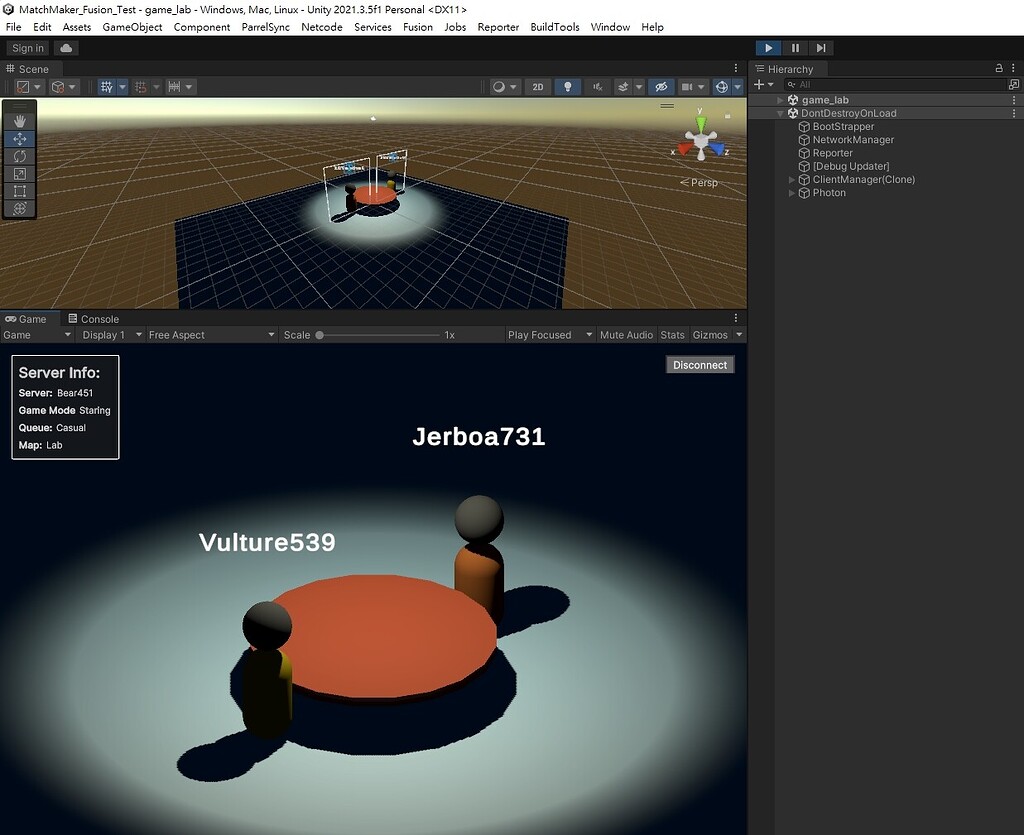Select the Hand tool in the Scene toolbar
The width and height of the screenshot is (1024, 835).
click(x=20, y=121)
